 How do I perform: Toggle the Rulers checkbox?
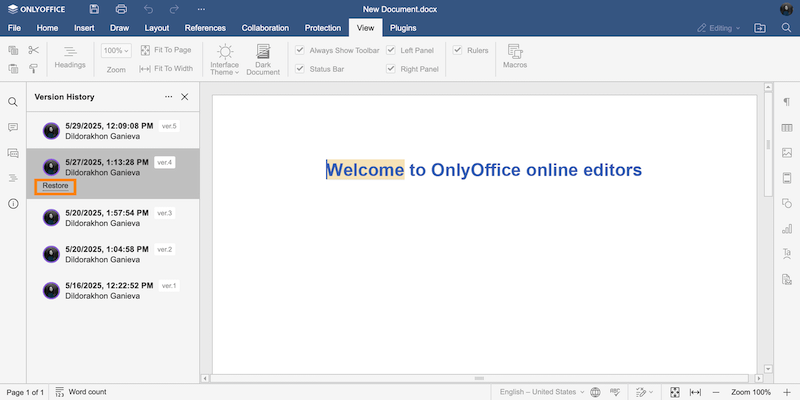(x=458, y=50)
